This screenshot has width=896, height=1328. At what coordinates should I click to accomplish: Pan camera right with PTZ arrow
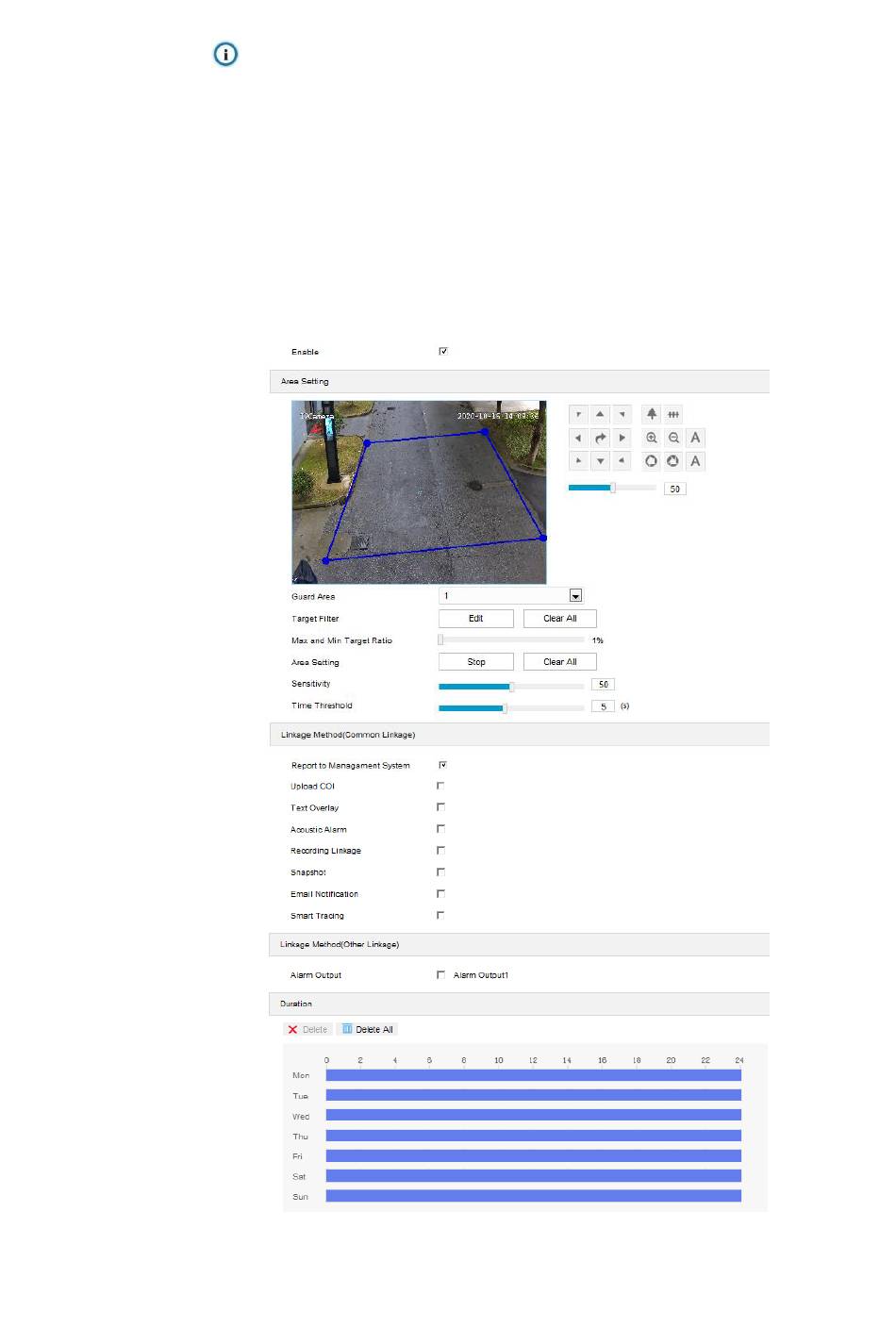click(x=622, y=439)
